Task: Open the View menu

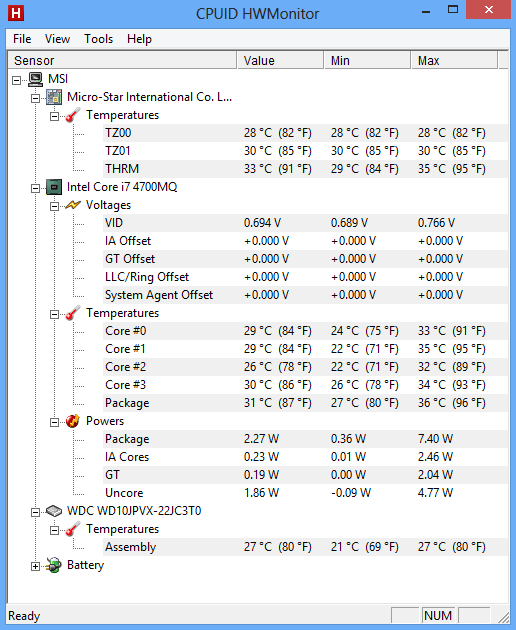Action: point(57,39)
